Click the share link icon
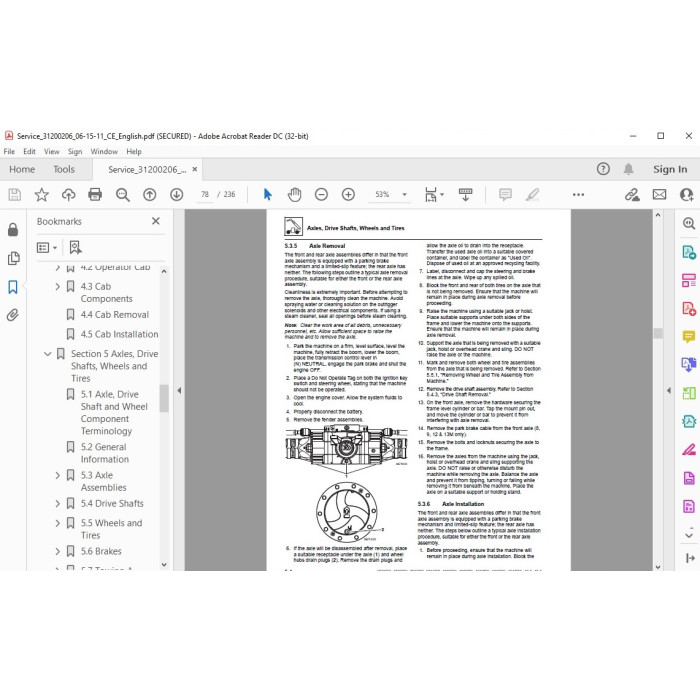700x700 pixels. tap(632, 195)
